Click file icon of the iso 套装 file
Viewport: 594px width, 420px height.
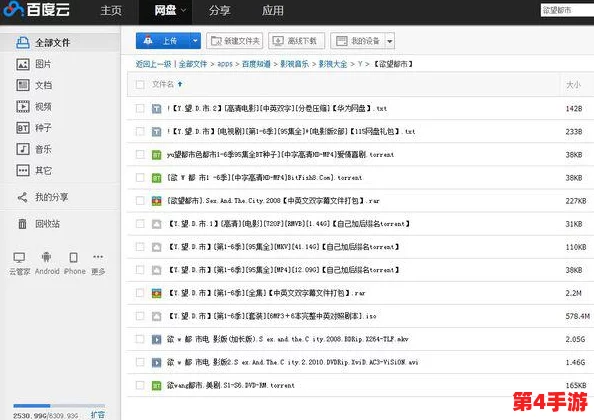[x=156, y=316]
